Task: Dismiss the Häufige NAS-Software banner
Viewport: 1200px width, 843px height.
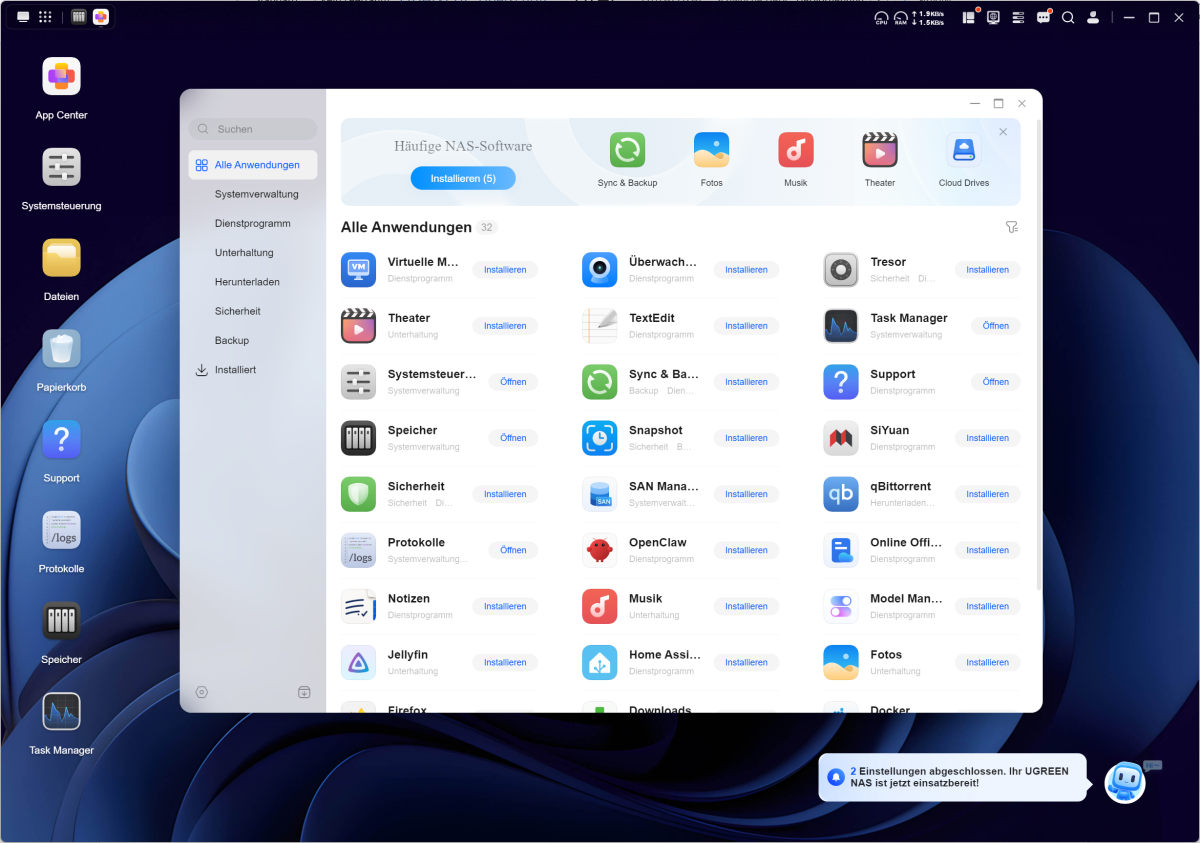Action: click(x=1003, y=132)
